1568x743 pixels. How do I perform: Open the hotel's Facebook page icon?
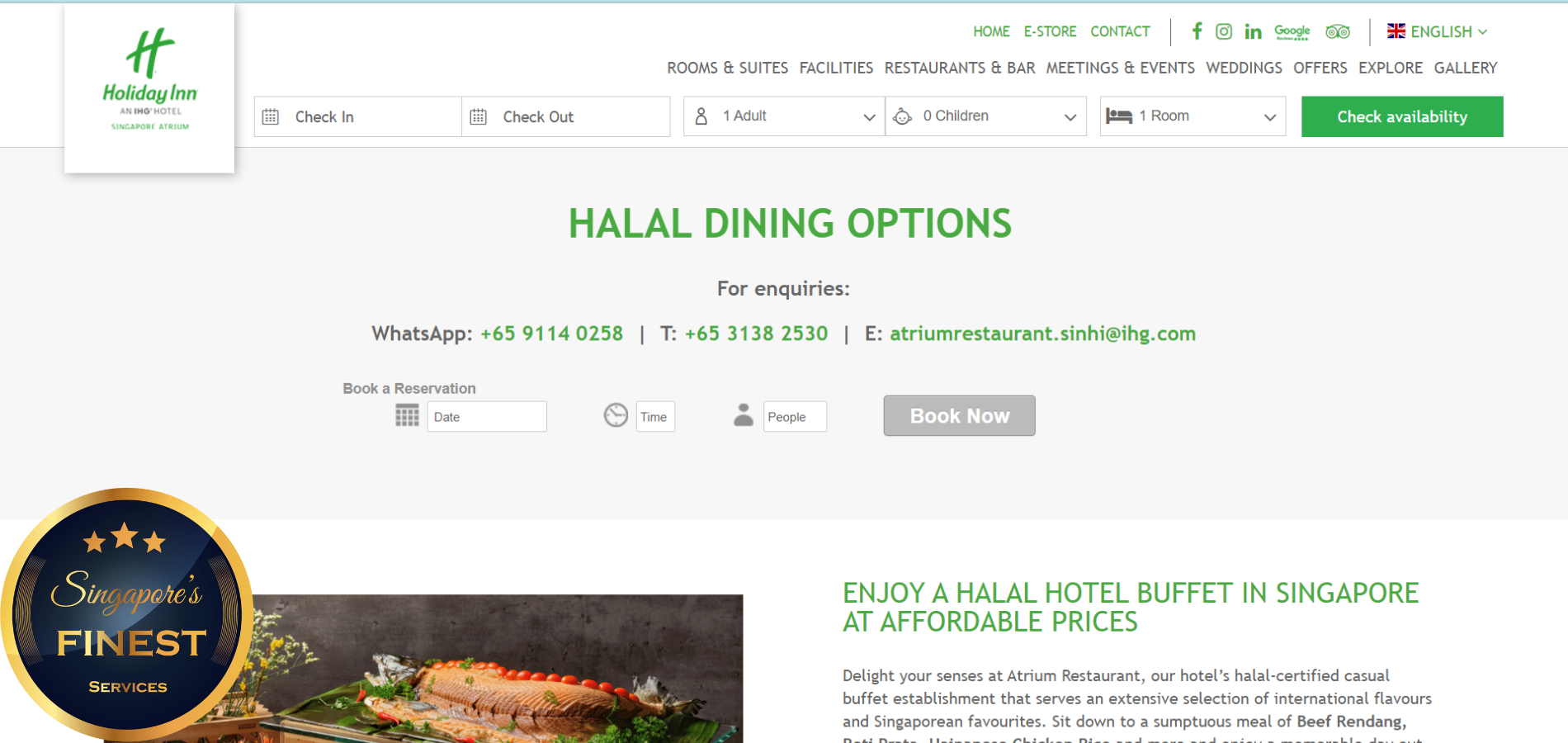(1197, 31)
